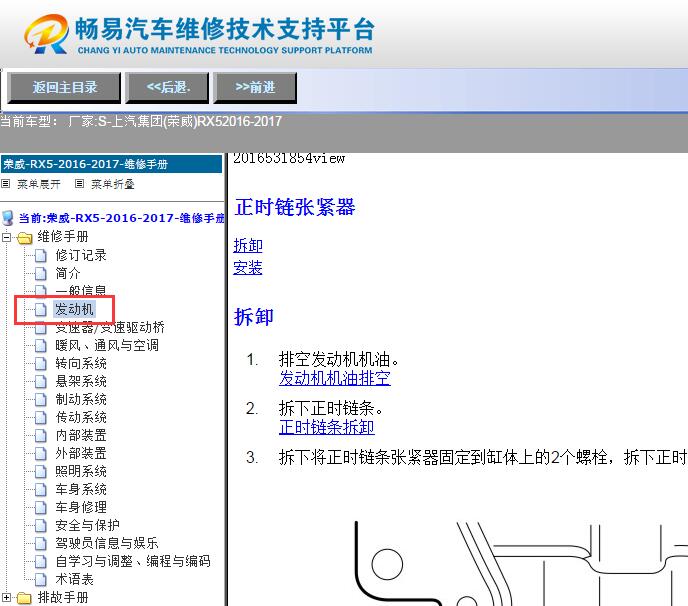Screen dimensions: 688x606
Task: Click the page icon next to 简介
Action: [x=40, y=273]
